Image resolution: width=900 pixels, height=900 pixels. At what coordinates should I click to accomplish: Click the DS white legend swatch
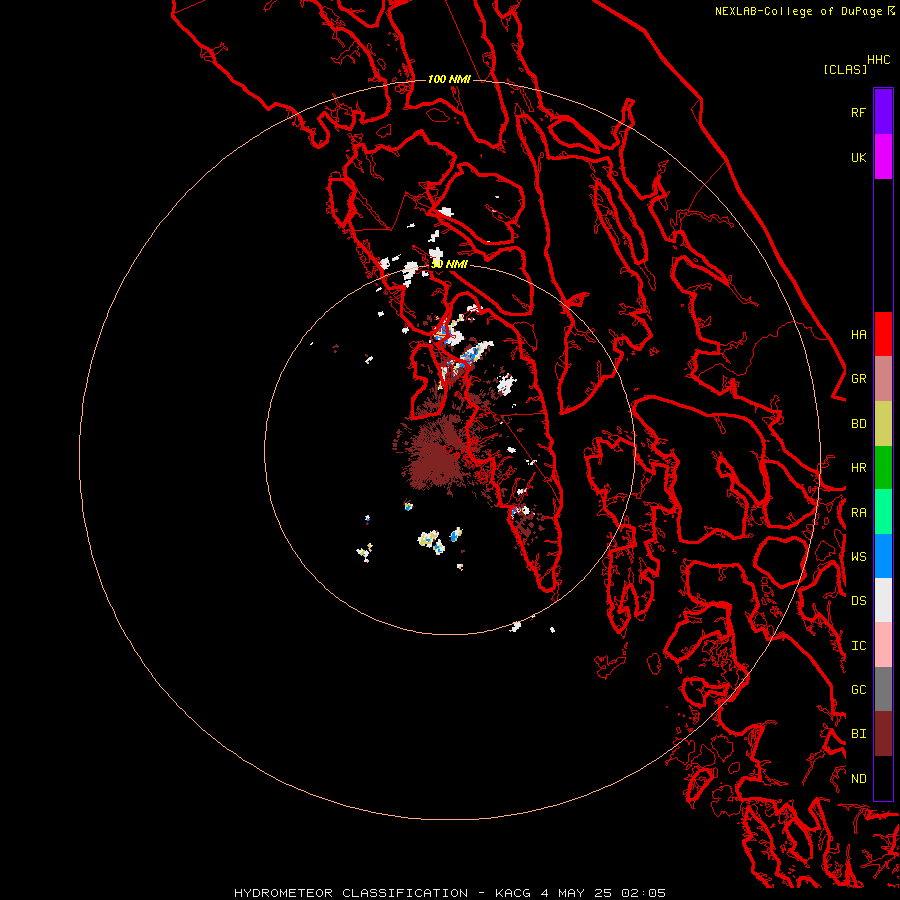tap(883, 600)
